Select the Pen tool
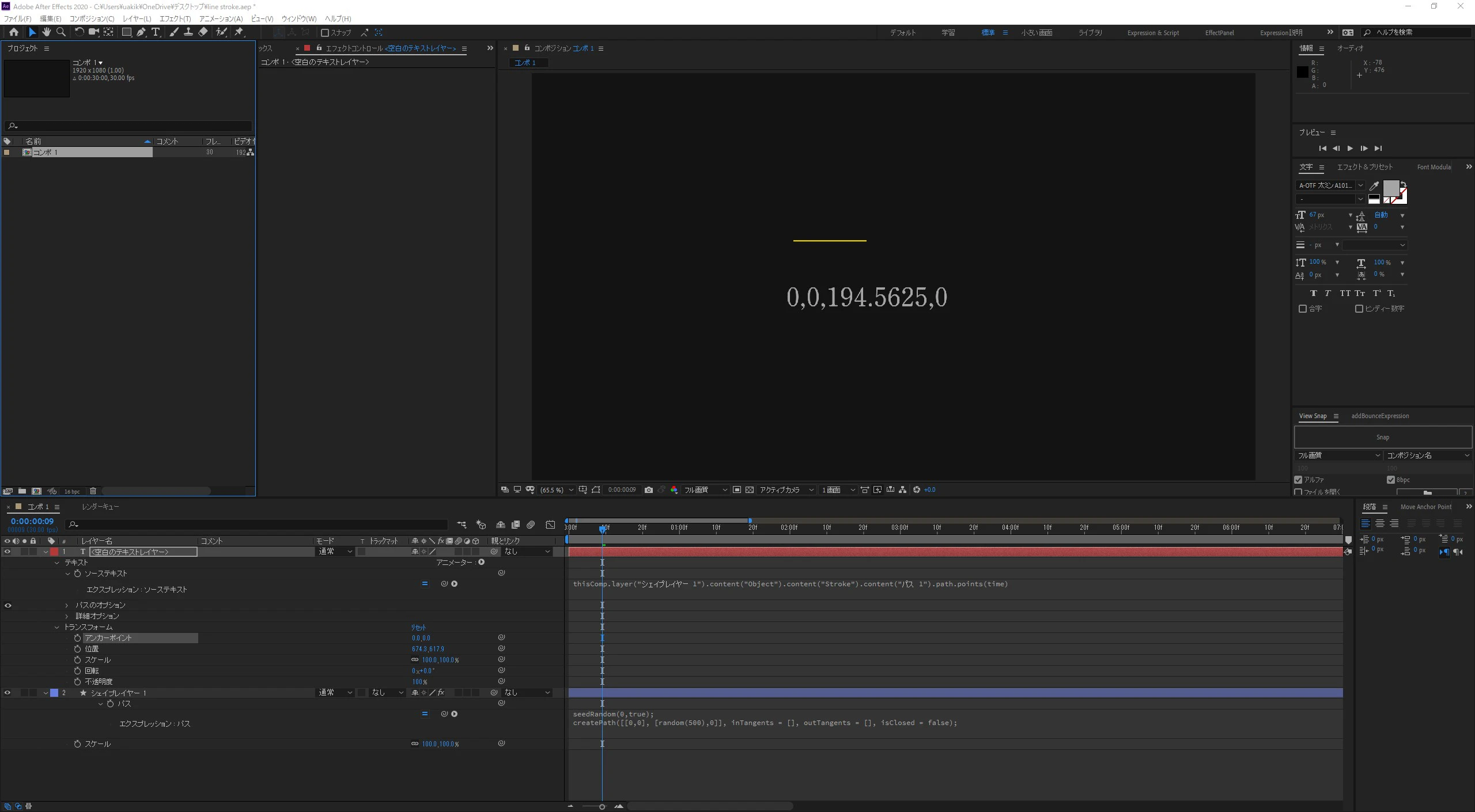Screen dimensions: 1475x812 [x=141, y=32]
